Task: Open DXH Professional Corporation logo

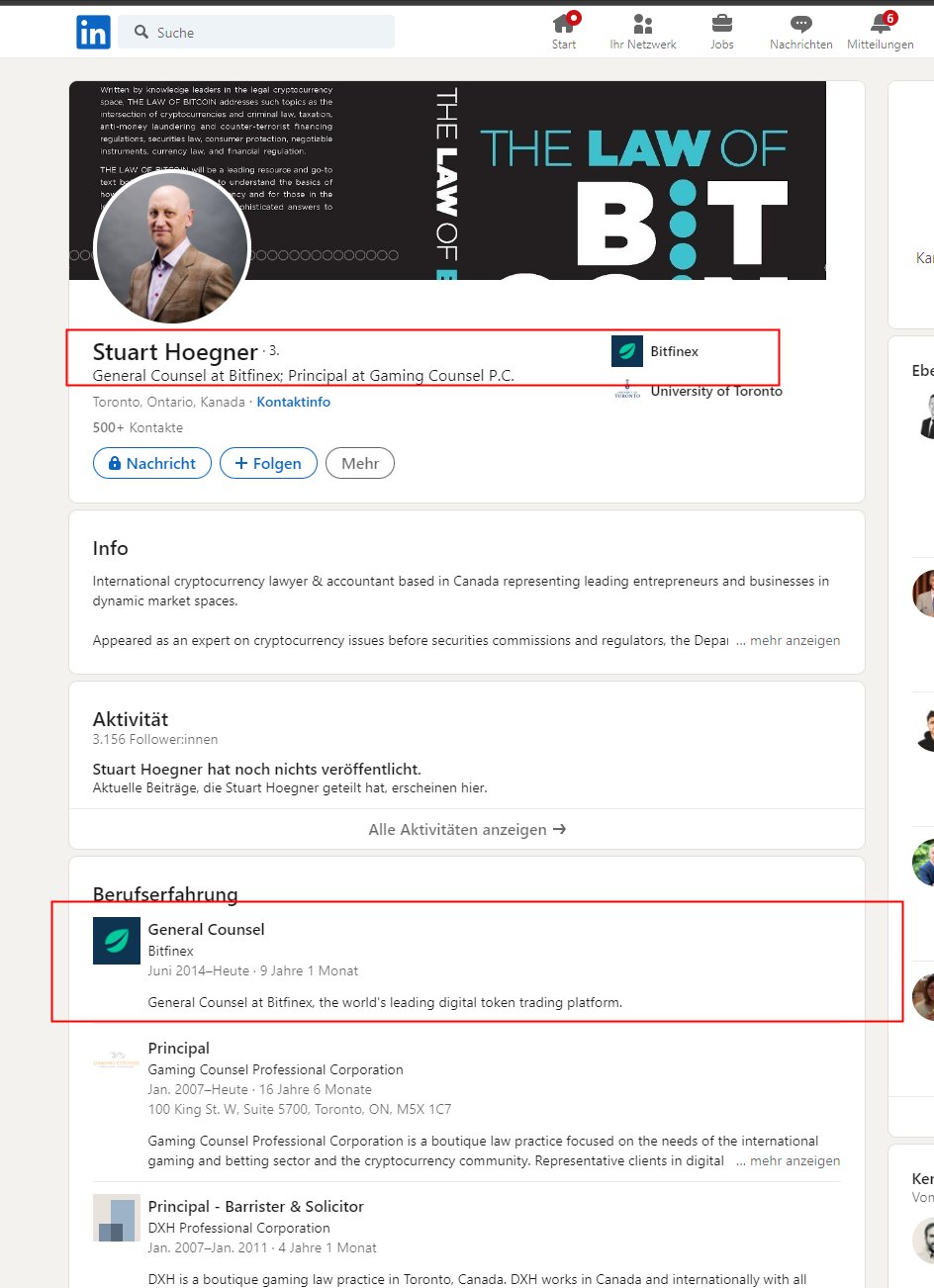Action: pyautogui.click(x=117, y=1218)
